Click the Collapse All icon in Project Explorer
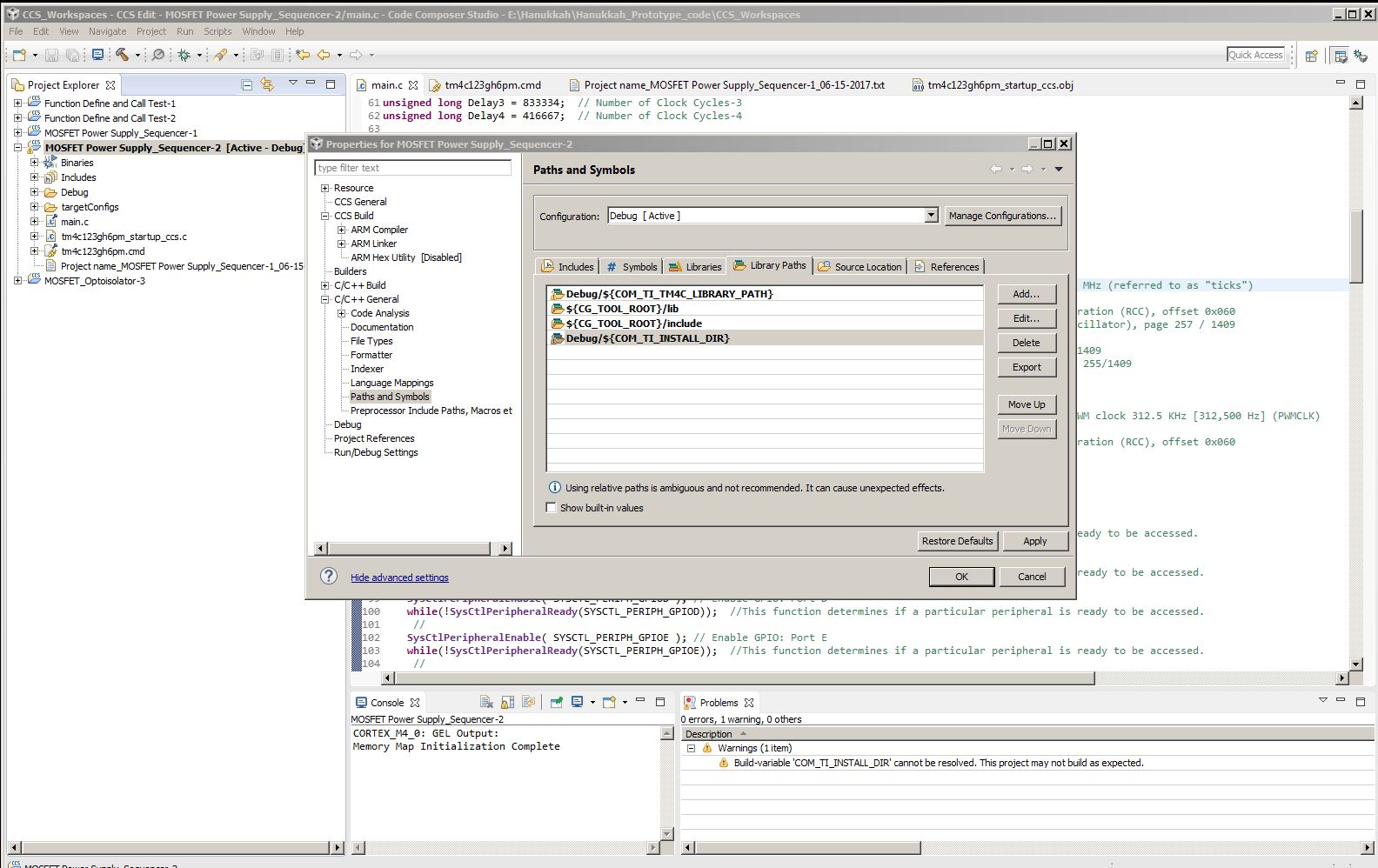The image size is (1378, 868). click(x=247, y=84)
